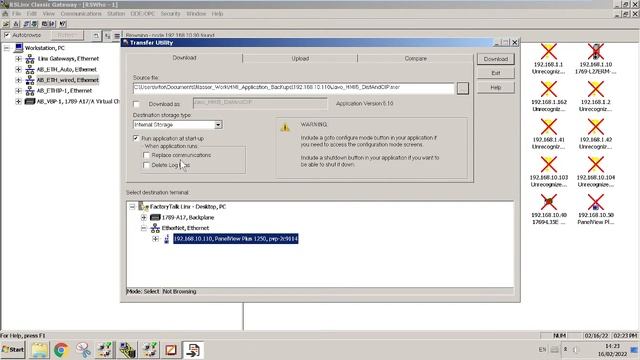Click the 192.168.10.40 1769-L33E device icon

click(x=548, y=202)
